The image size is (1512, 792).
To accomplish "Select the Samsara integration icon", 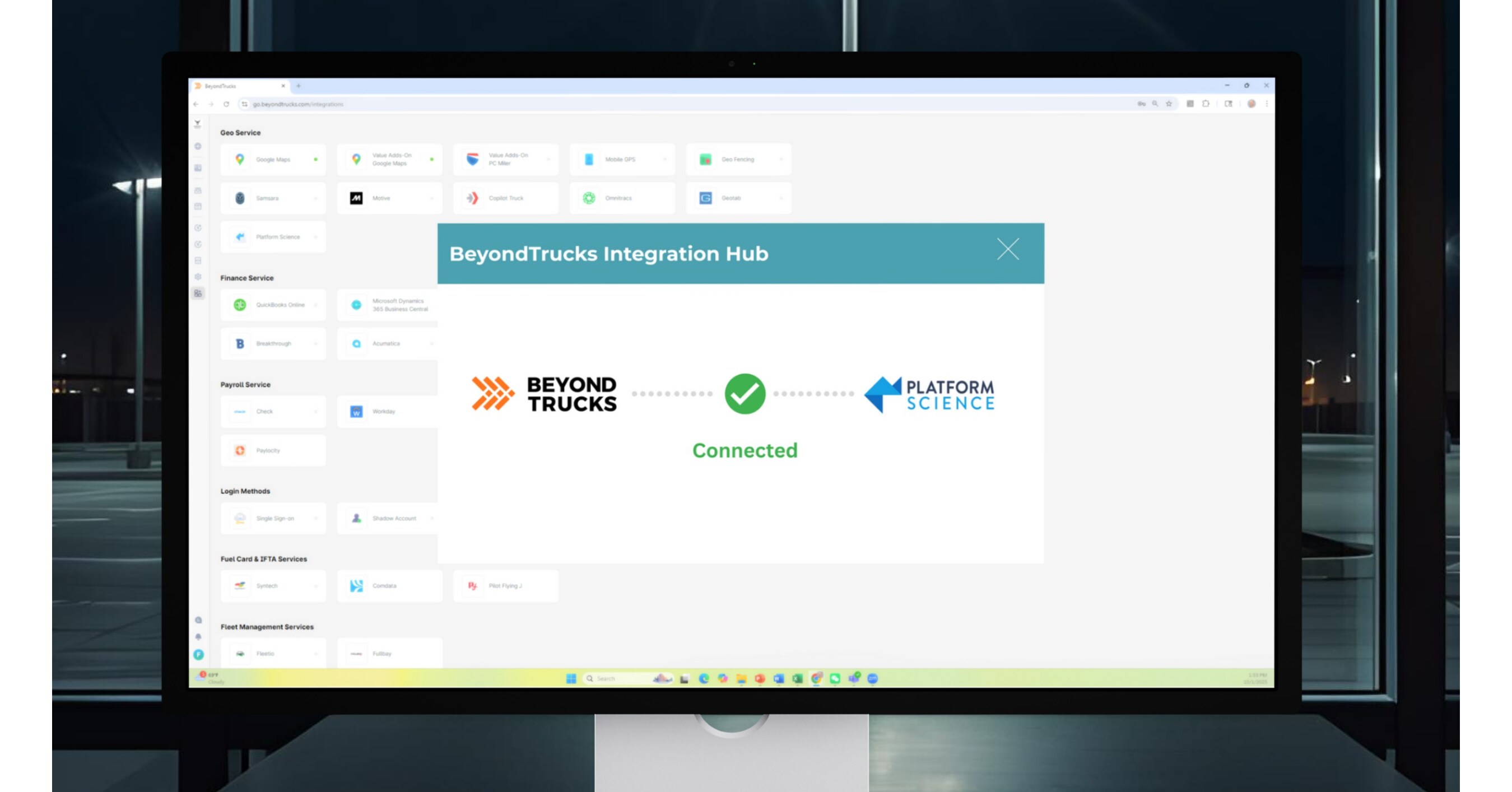I will tap(241, 198).
